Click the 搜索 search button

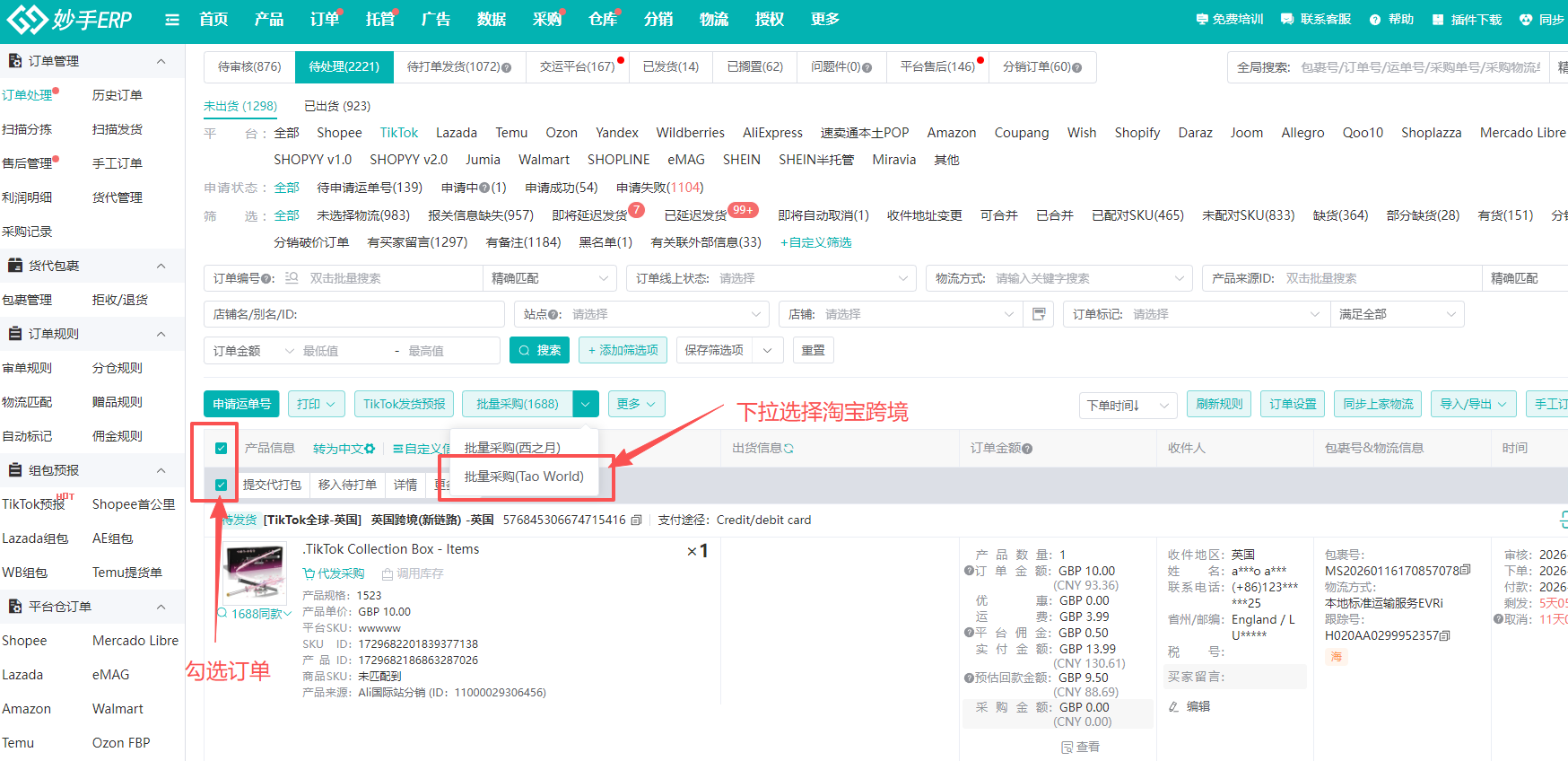pos(539,350)
